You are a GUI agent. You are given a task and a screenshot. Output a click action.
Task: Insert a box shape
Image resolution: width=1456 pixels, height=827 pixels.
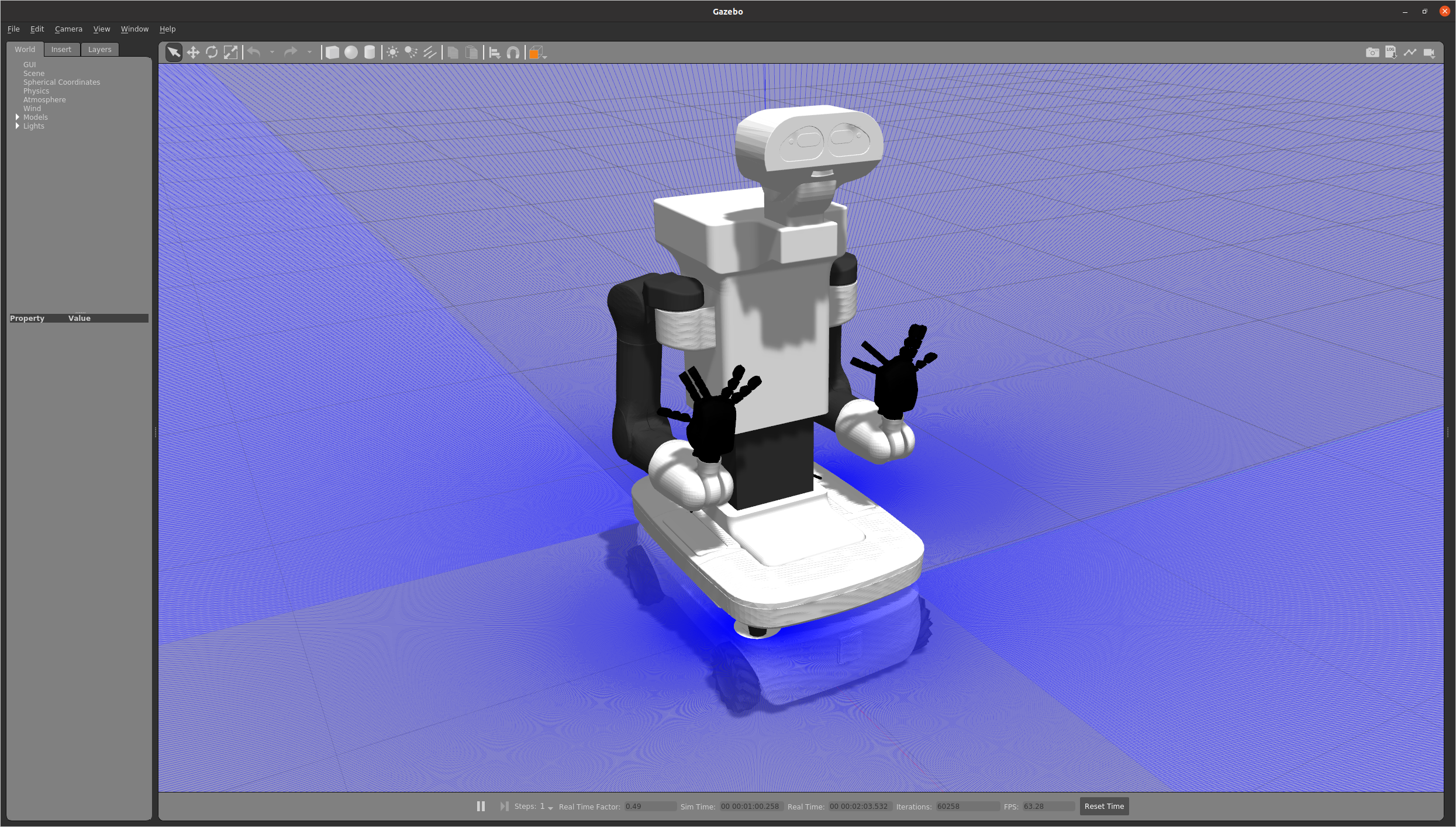332,53
